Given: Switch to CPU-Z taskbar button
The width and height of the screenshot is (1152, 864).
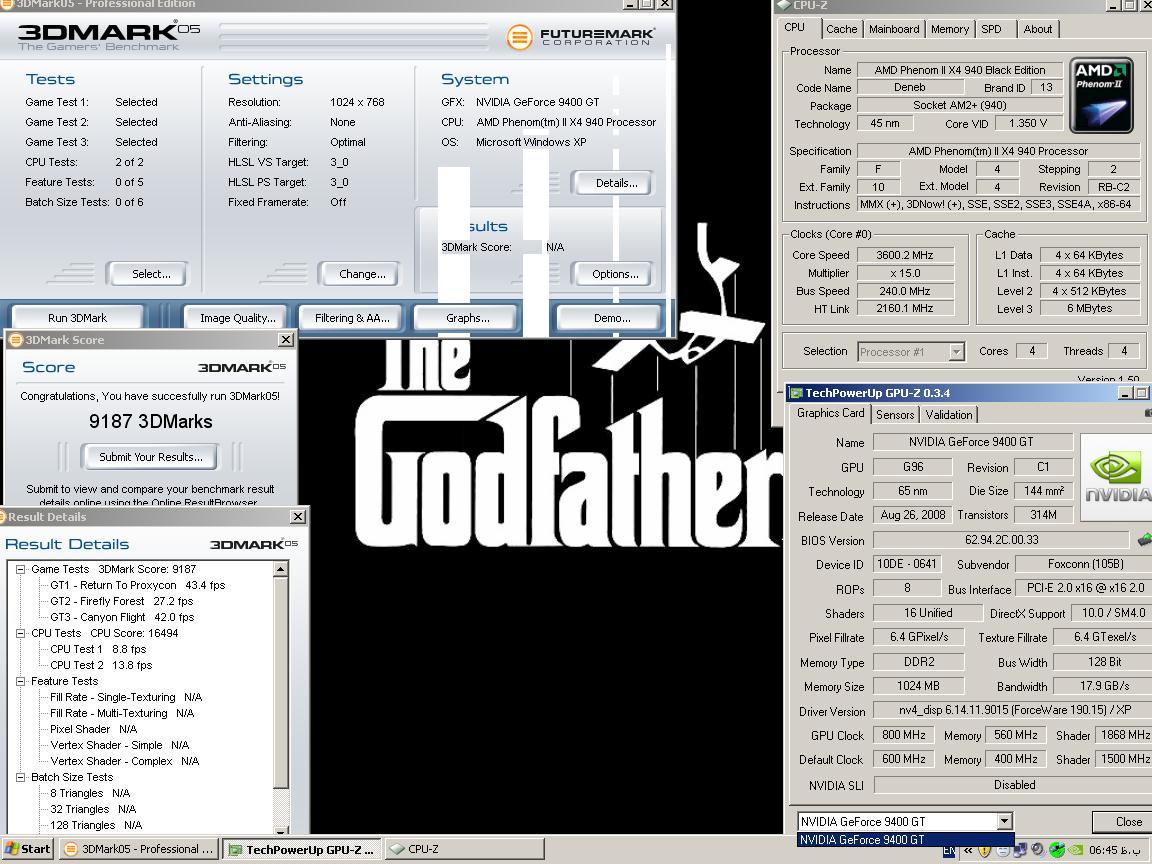Looking at the screenshot, I should 463,849.
